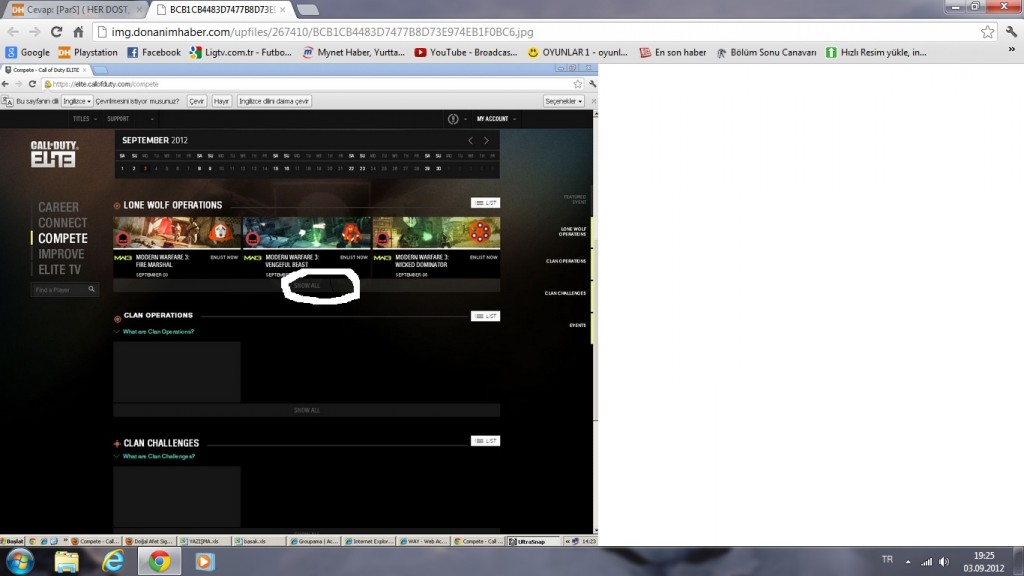Close the BCB1CB4483D7477B8D73 tab
1024x576 pixels.
click(282, 10)
